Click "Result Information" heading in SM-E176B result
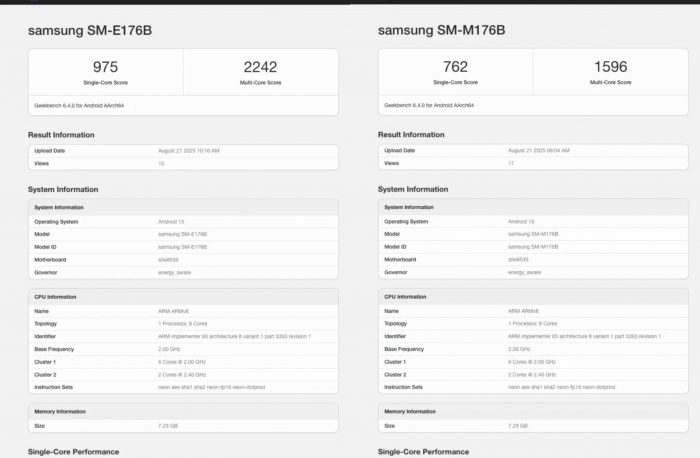 [x=61, y=135]
